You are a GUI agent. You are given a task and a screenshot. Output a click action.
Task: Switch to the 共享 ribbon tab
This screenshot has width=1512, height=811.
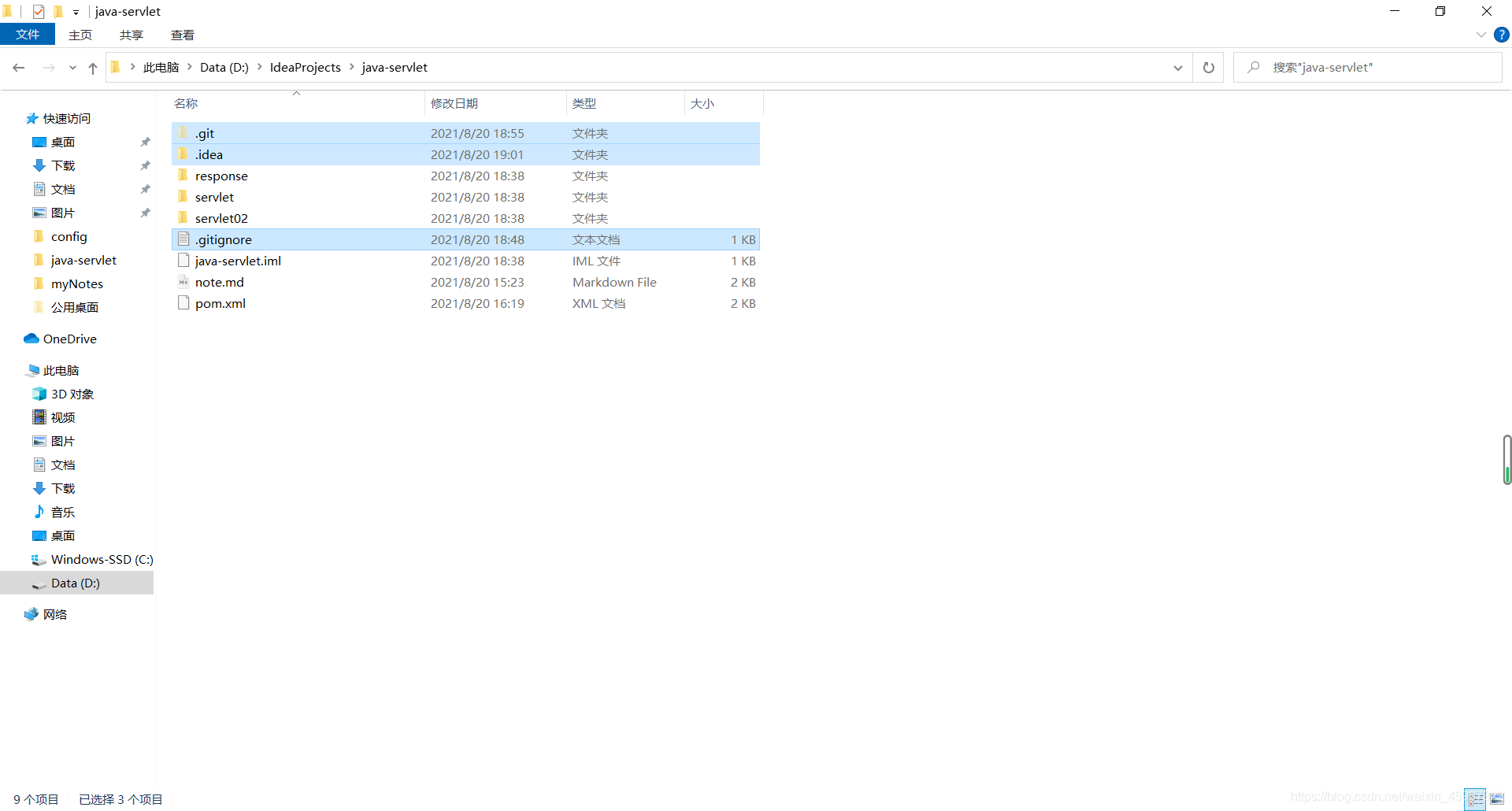coord(132,35)
